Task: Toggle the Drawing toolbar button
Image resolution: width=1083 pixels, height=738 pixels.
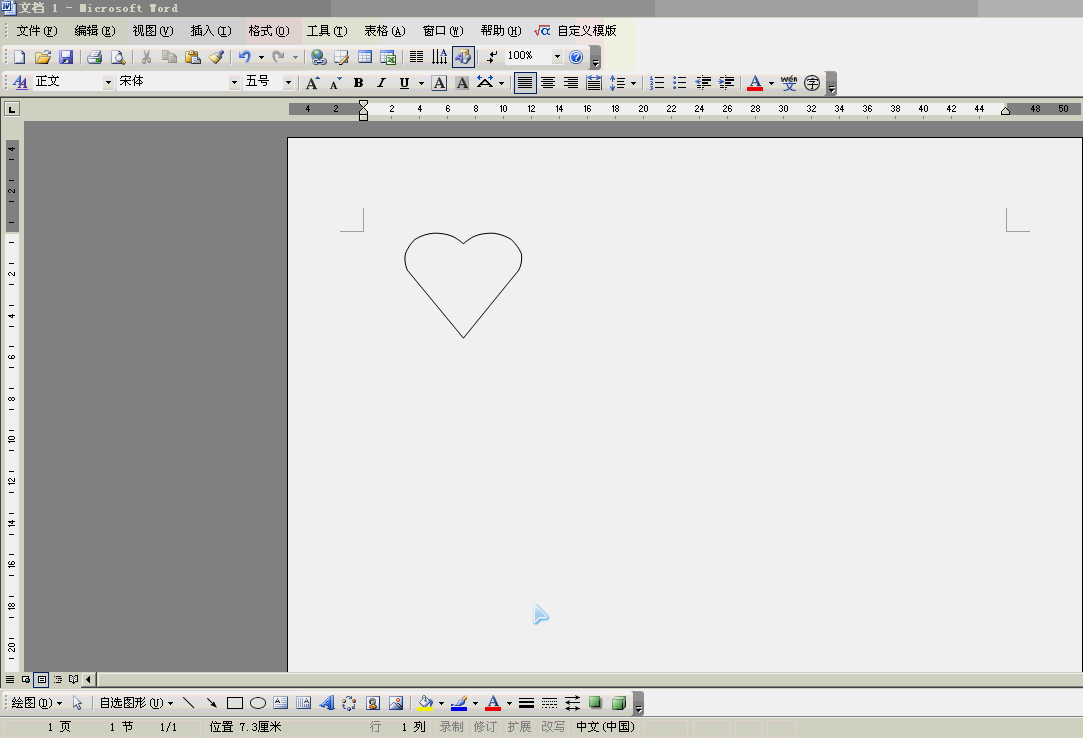Action: pyautogui.click(x=463, y=57)
